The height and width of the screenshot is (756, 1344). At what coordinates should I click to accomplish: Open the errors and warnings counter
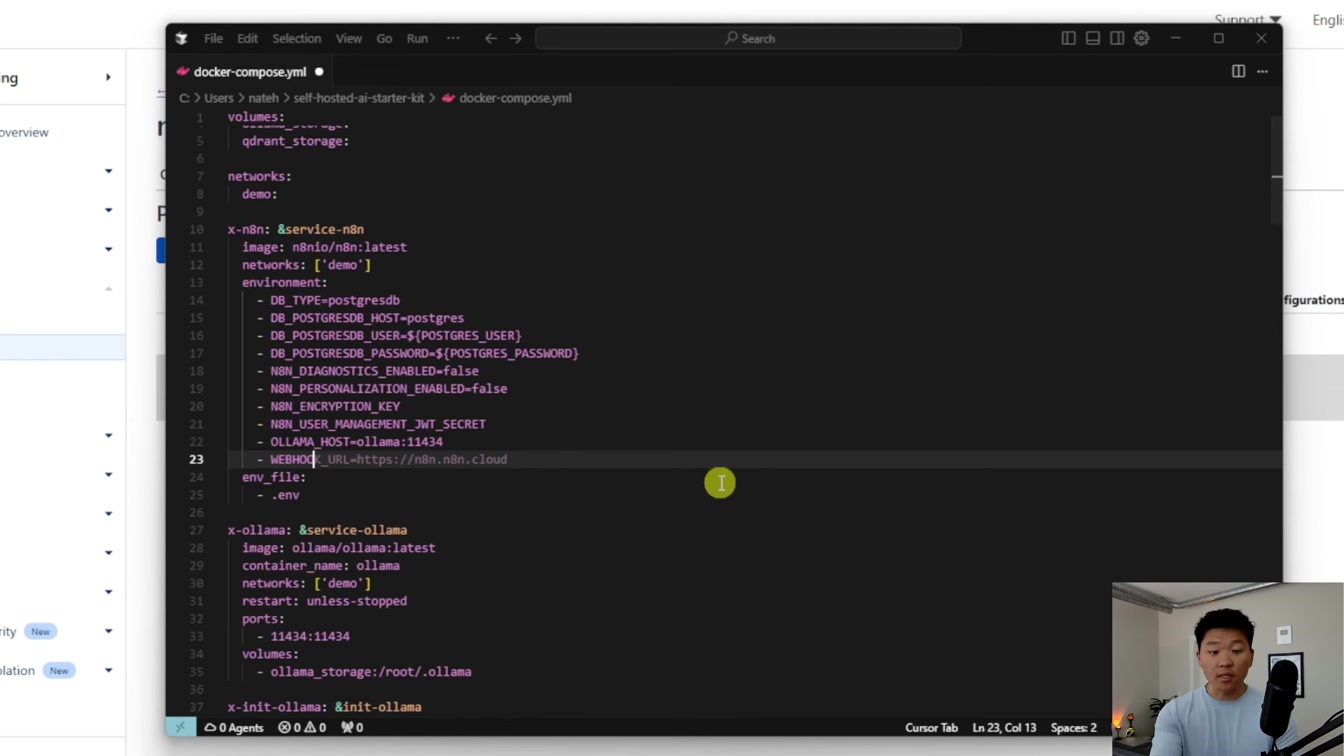click(302, 727)
